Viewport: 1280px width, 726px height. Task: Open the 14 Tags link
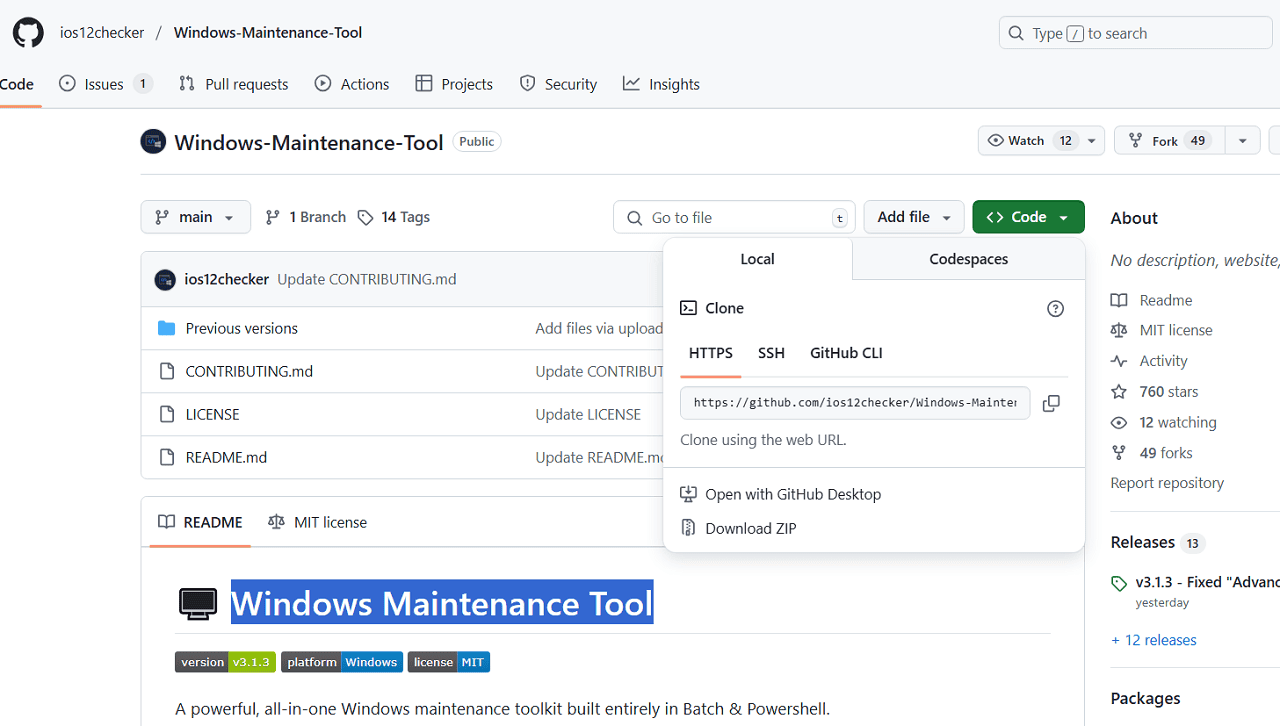coord(394,217)
